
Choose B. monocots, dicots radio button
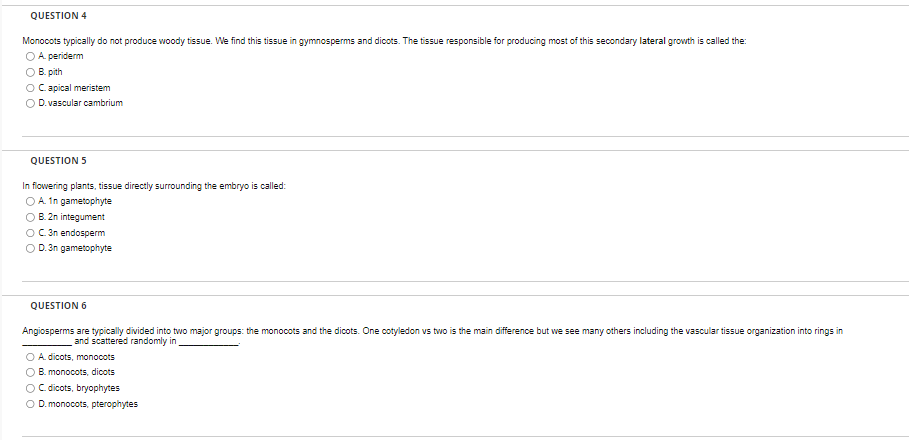coord(30,372)
